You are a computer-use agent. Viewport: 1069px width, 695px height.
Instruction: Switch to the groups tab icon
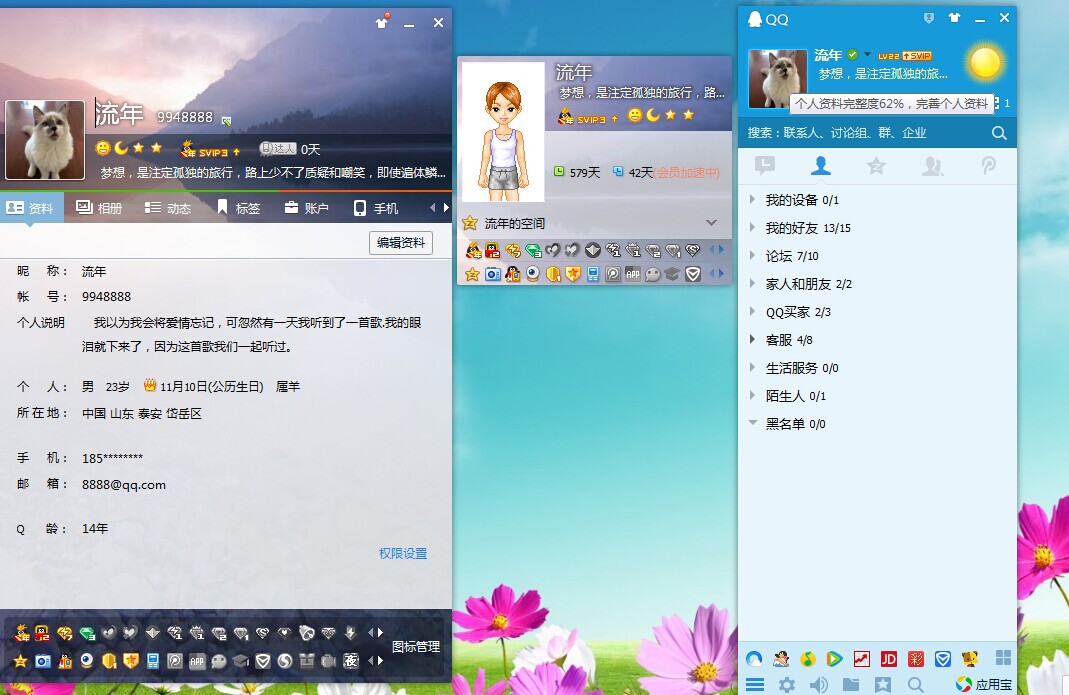pos(932,166)
